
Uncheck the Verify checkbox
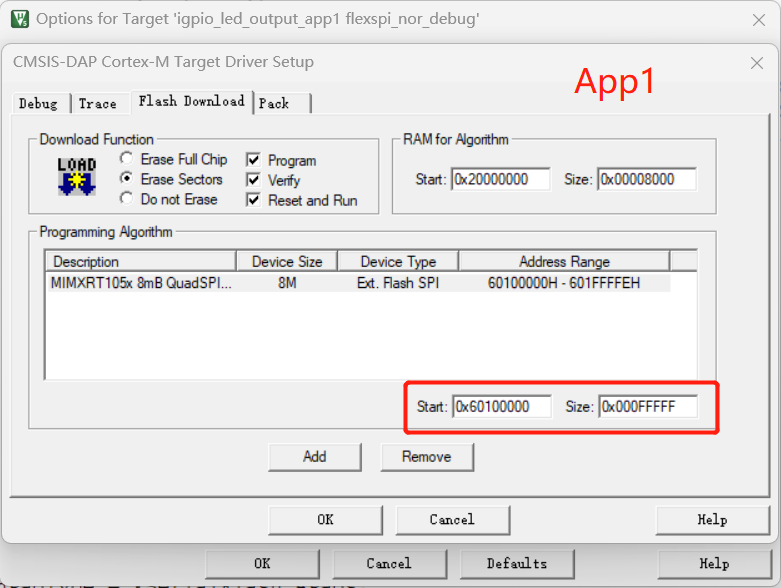coord(253,180)
